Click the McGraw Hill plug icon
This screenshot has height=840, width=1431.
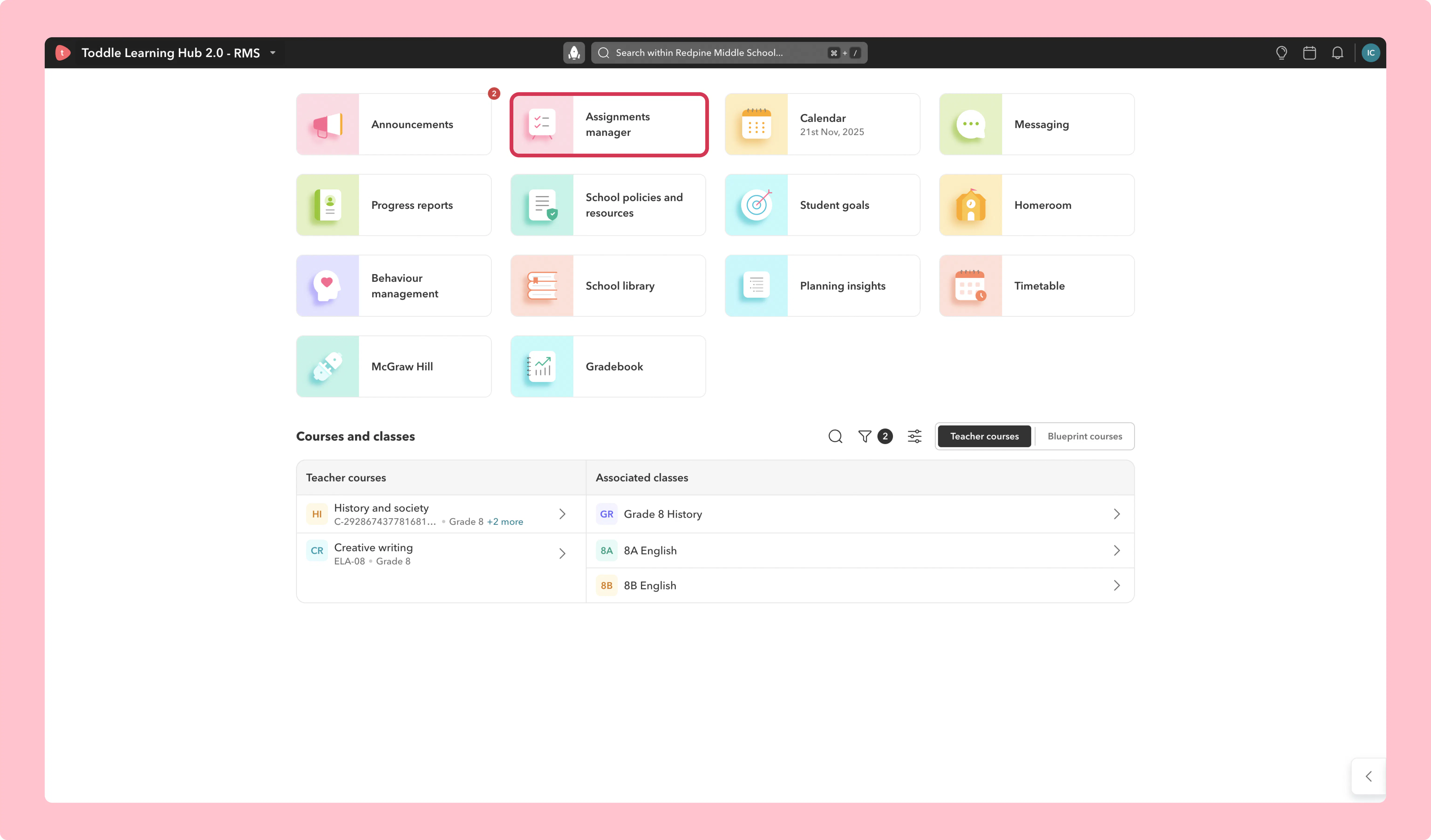[x=328, y=367]
